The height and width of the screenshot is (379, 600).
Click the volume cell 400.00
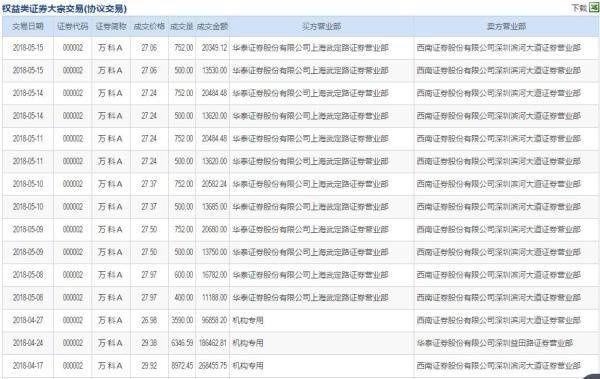tap(184, 297)
